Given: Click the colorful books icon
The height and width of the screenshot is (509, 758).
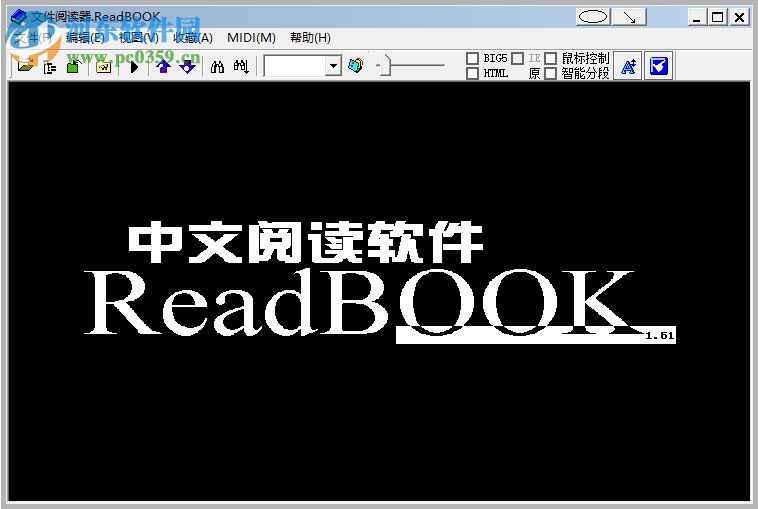Looking at the screenshot, I should coord(355,65).
